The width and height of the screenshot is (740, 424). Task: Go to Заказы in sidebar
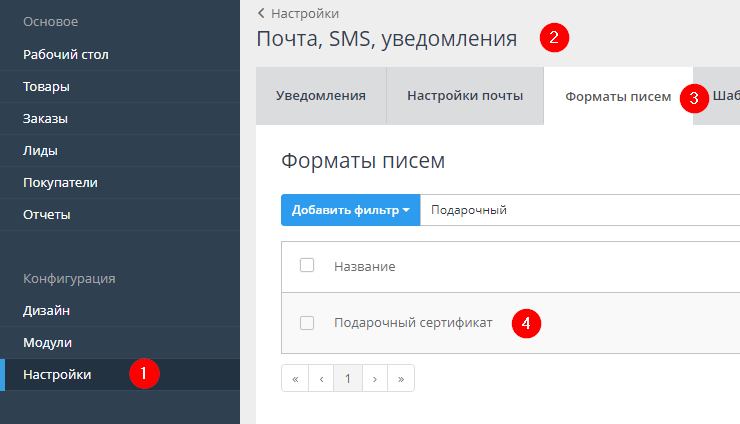point(46,118)
